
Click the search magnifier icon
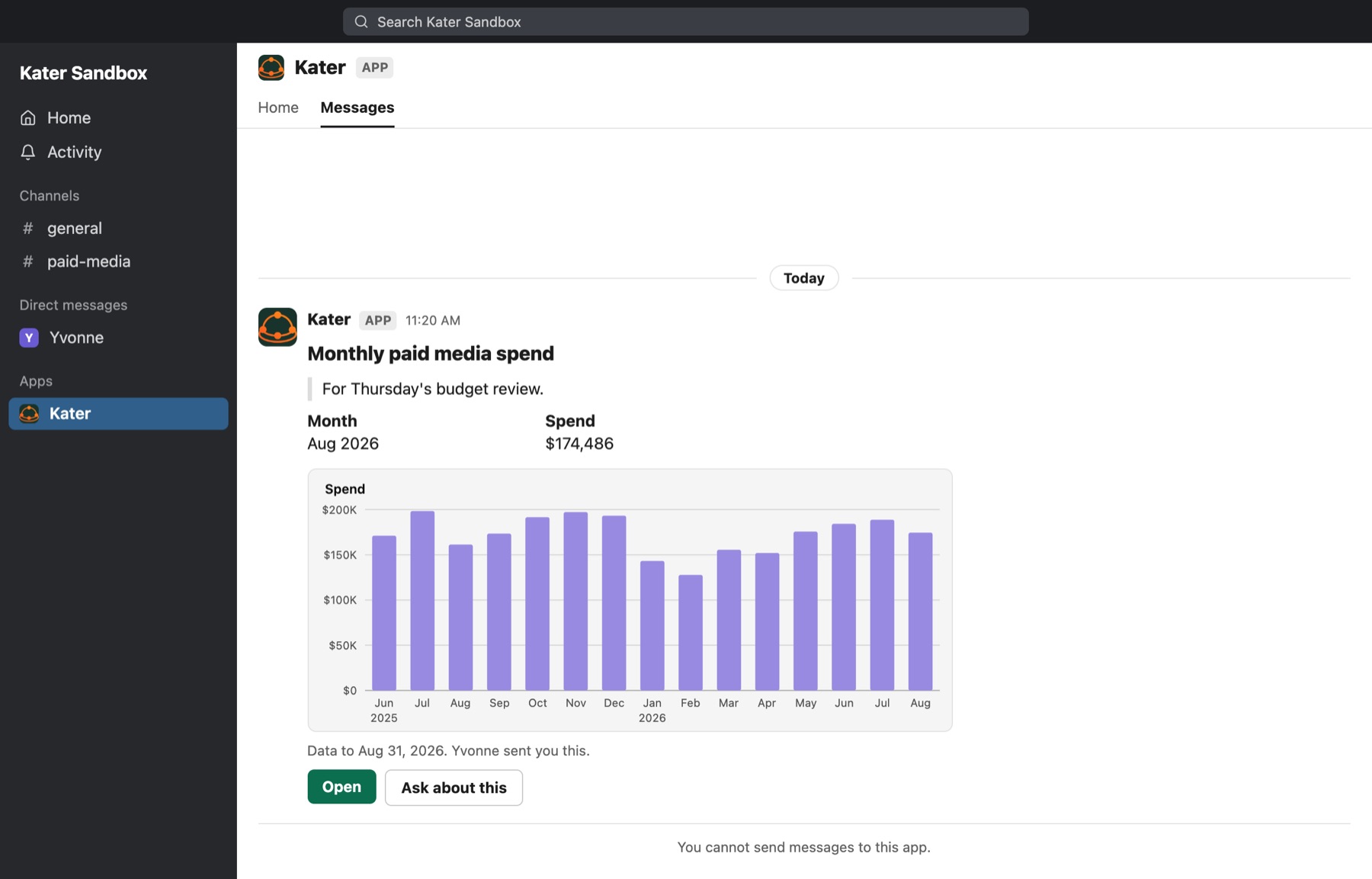361,22
